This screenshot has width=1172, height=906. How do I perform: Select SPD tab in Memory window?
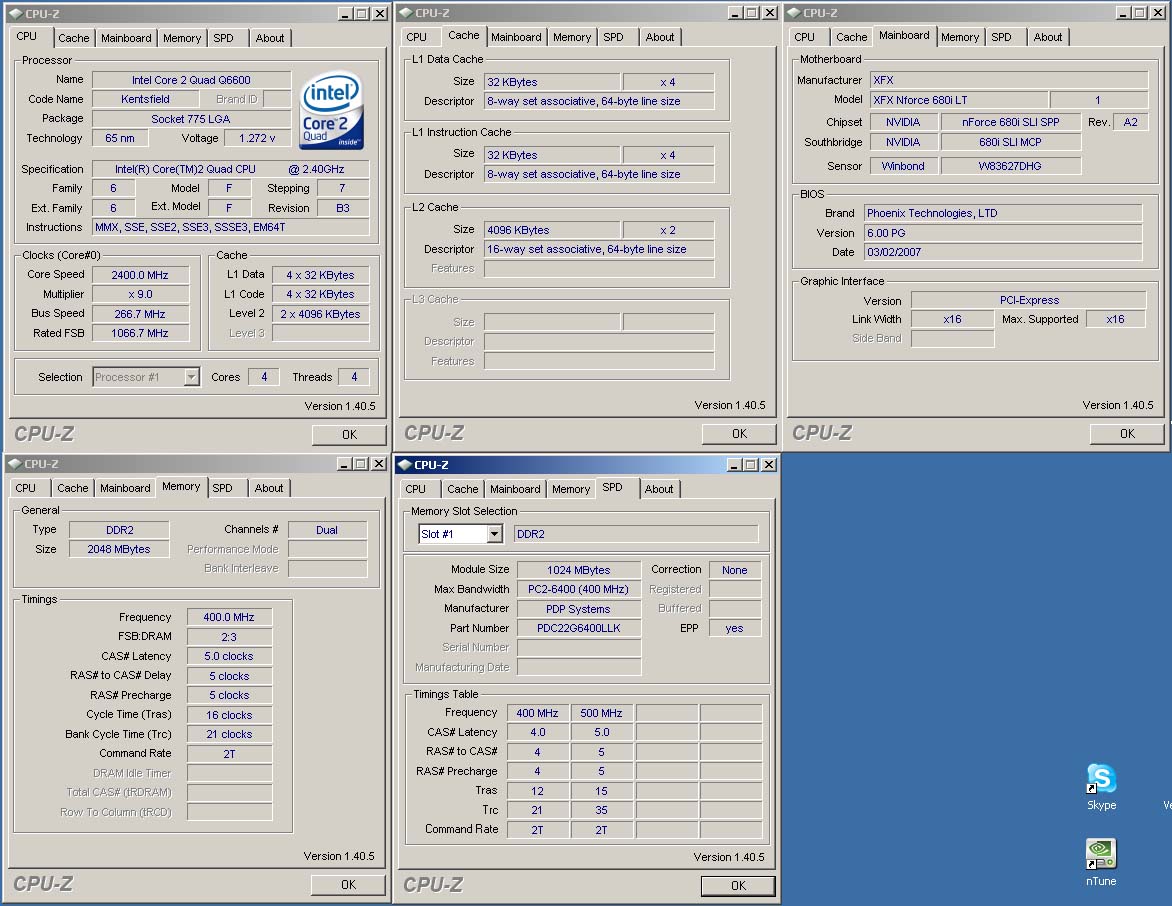coord(222,488)
